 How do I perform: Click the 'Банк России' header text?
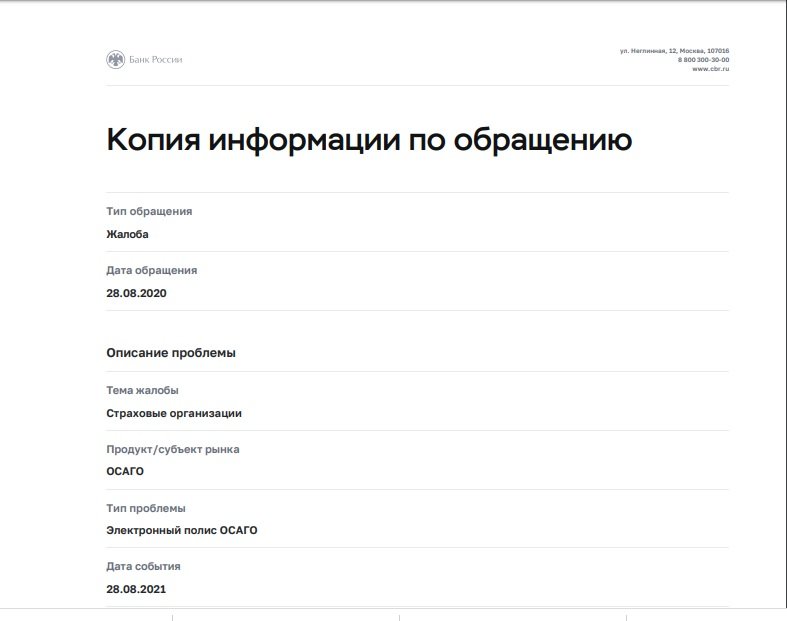click(156, 60)
